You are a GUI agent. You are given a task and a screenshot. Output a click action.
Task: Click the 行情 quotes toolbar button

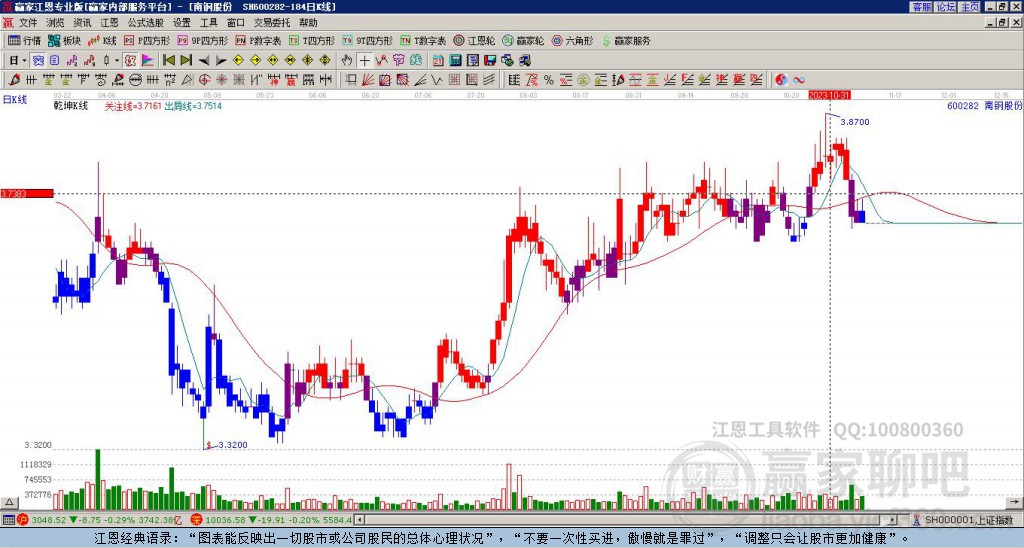[x=24, y=41]
